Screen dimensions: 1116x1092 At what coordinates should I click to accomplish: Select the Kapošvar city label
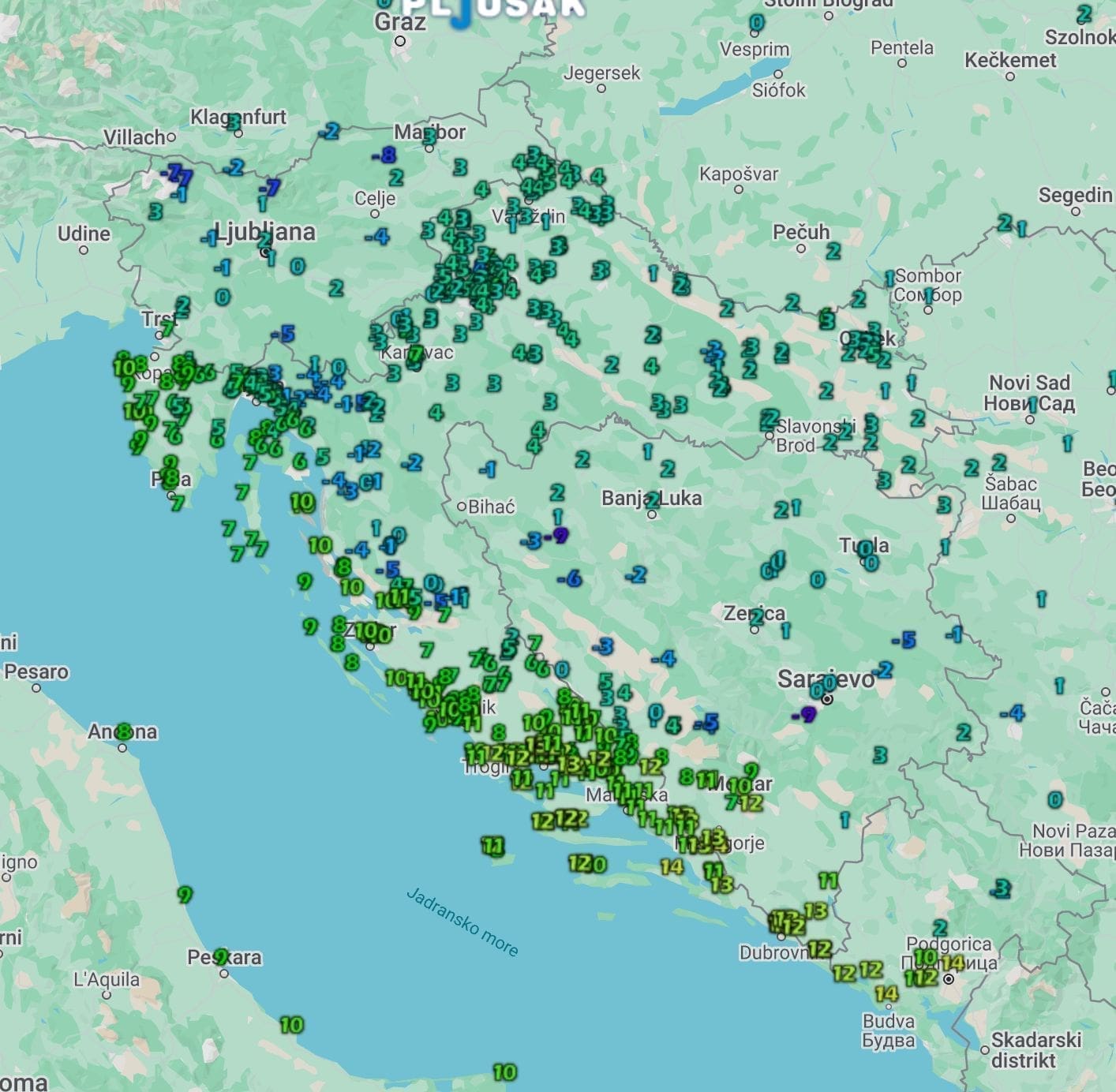[x=739, y=174]
